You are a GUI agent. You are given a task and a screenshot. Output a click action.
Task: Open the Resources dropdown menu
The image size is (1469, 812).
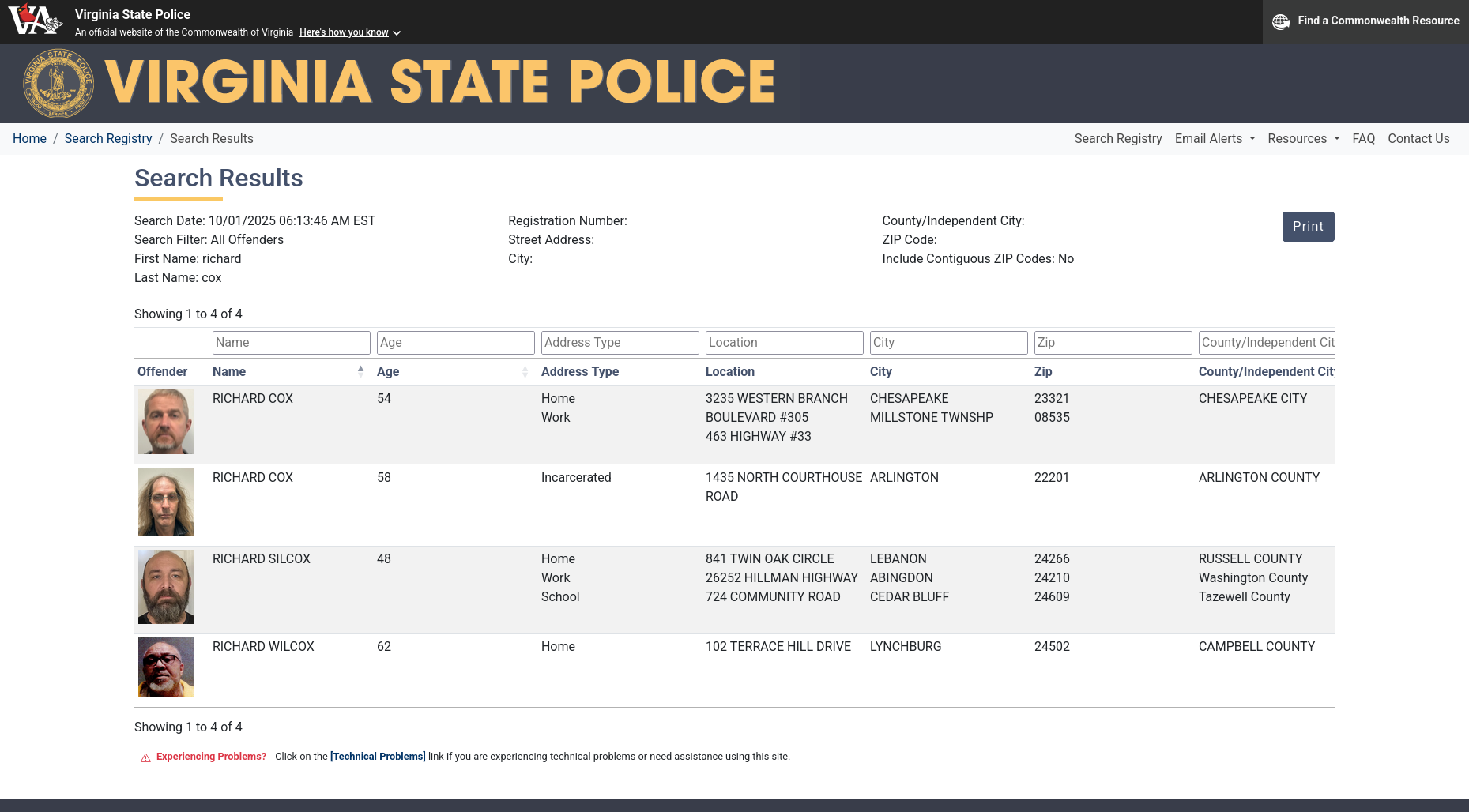1303,138
